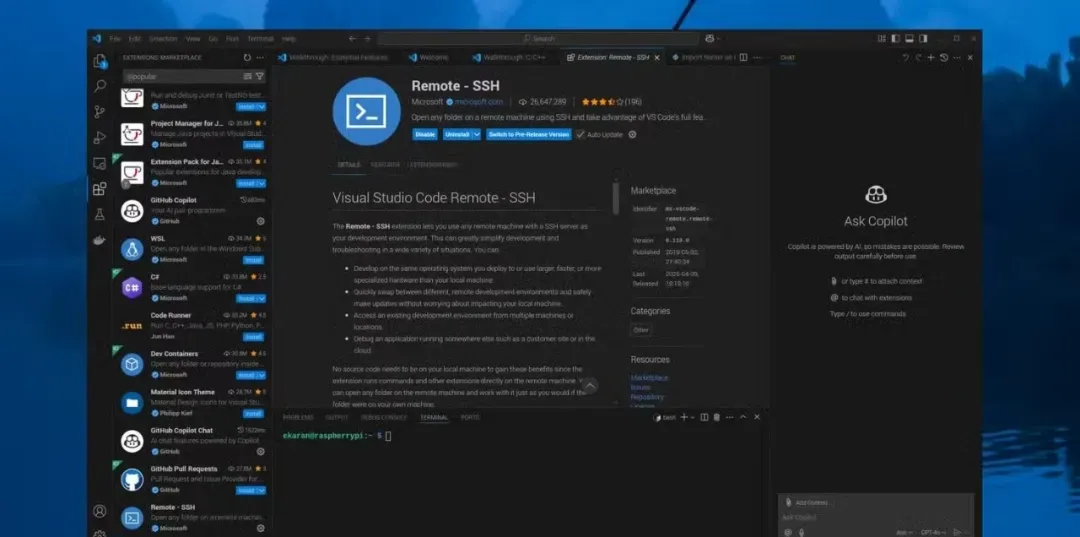Open the Remote Explorer view
Image resolution: width=1080 pixels, height=537 pixels.
(x=100, y=163)
